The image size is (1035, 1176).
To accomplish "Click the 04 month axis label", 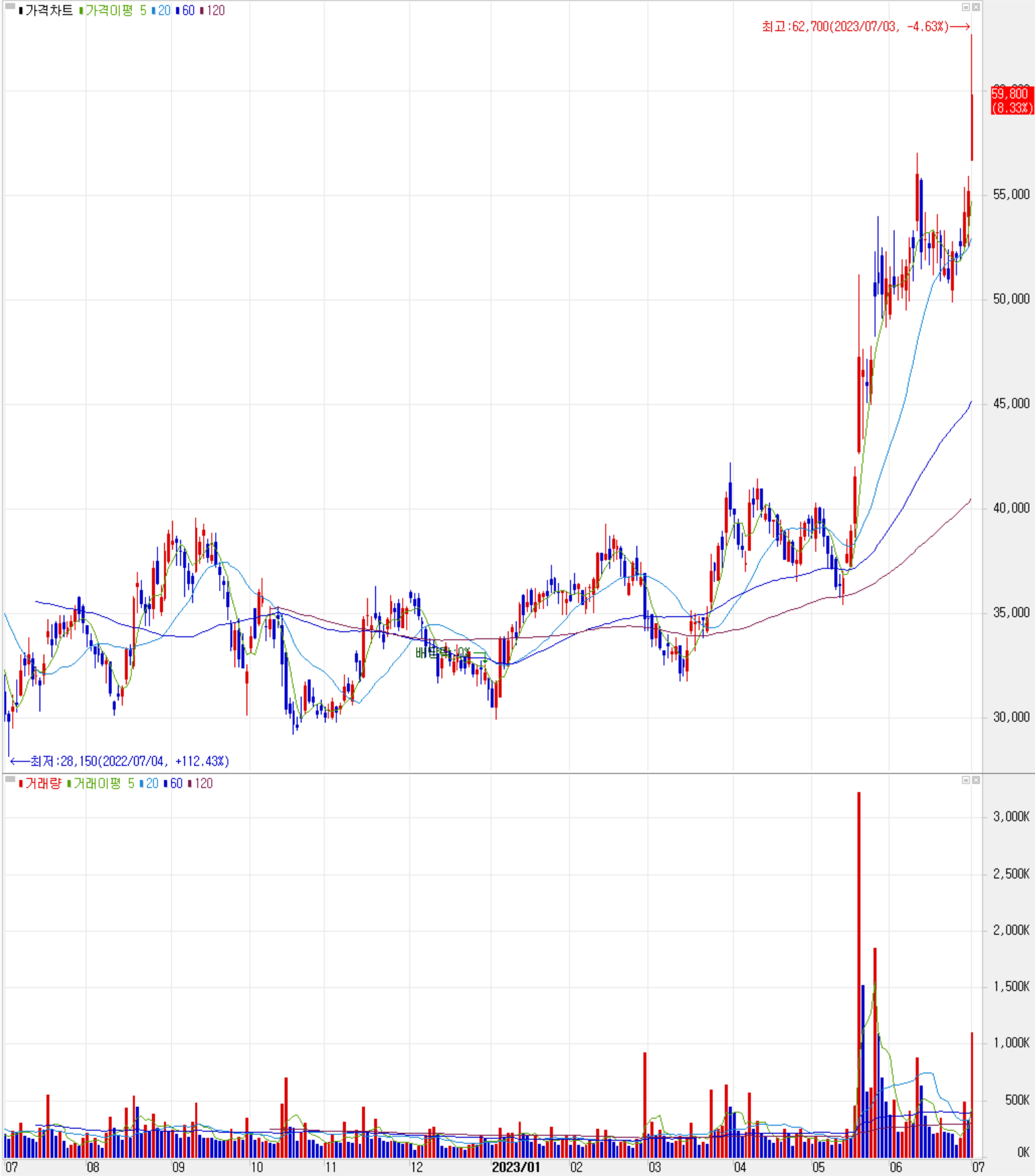I will [740, 1167].
